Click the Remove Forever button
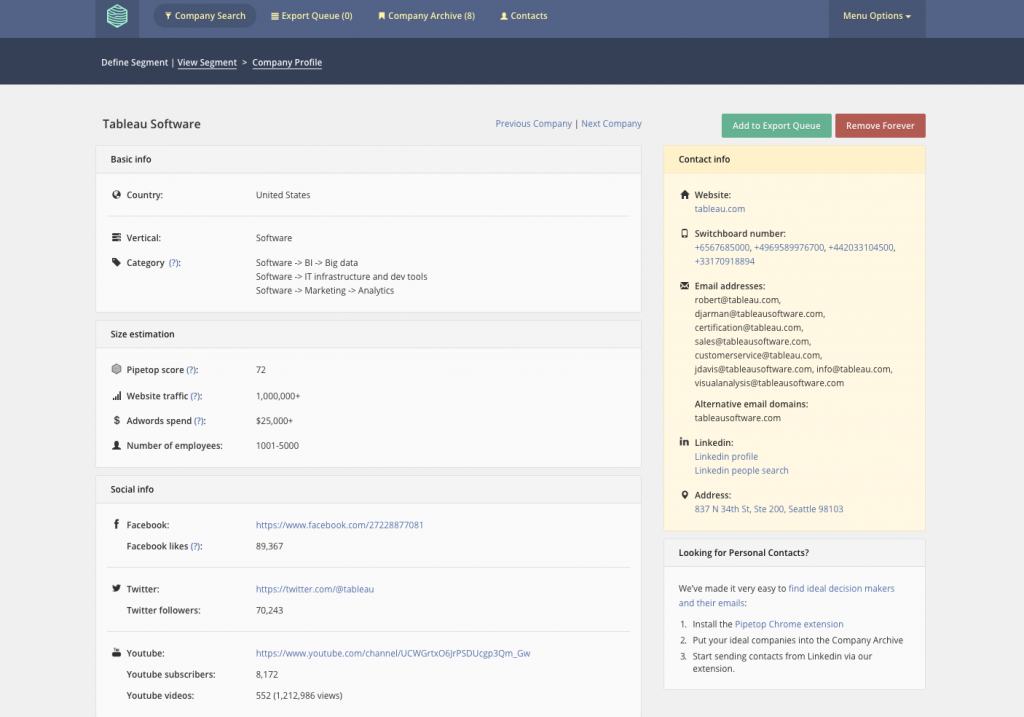The image size is (1024, 717). point(880,125)
